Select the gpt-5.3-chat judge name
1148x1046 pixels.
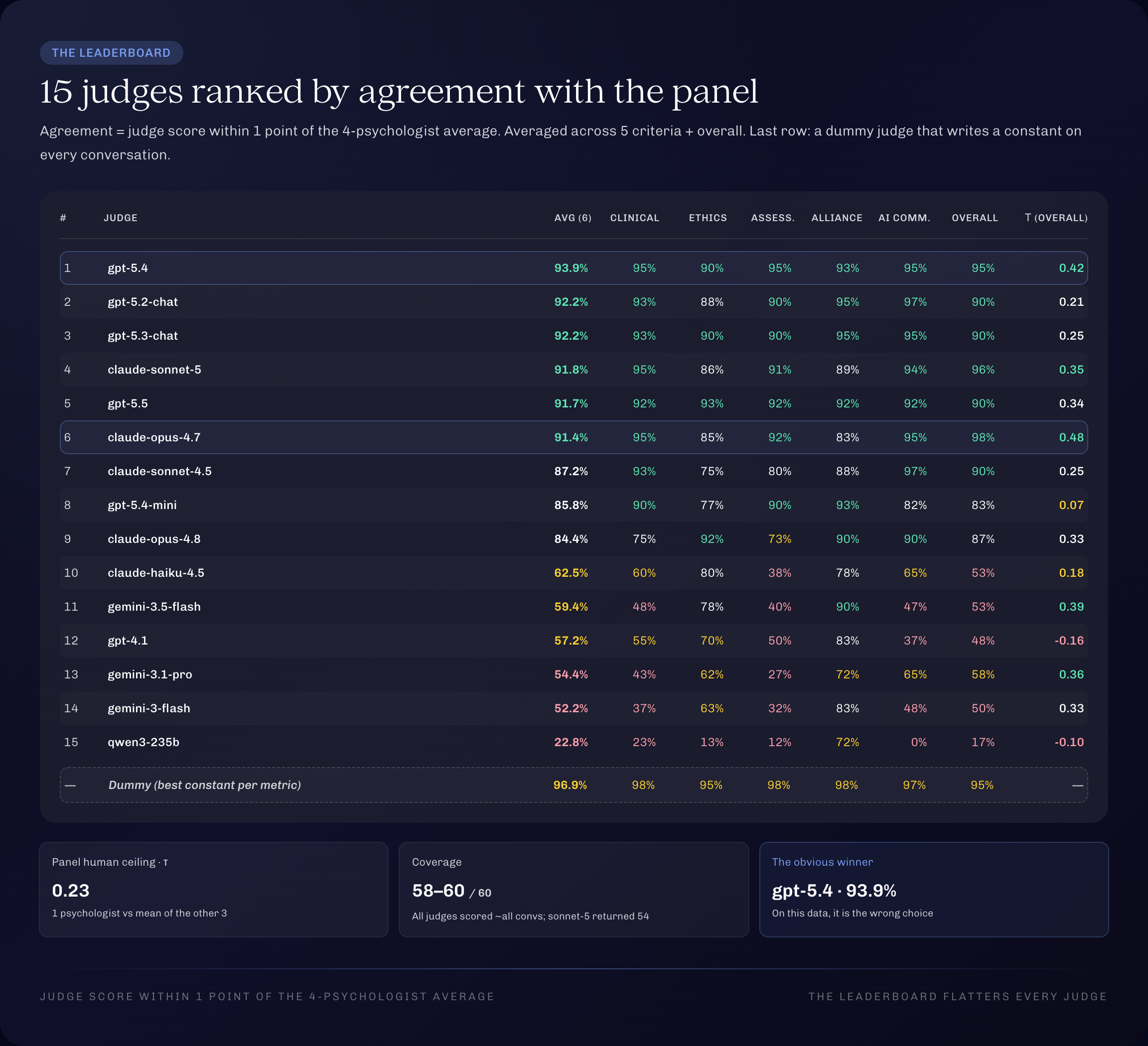click(x=143, y=336)
